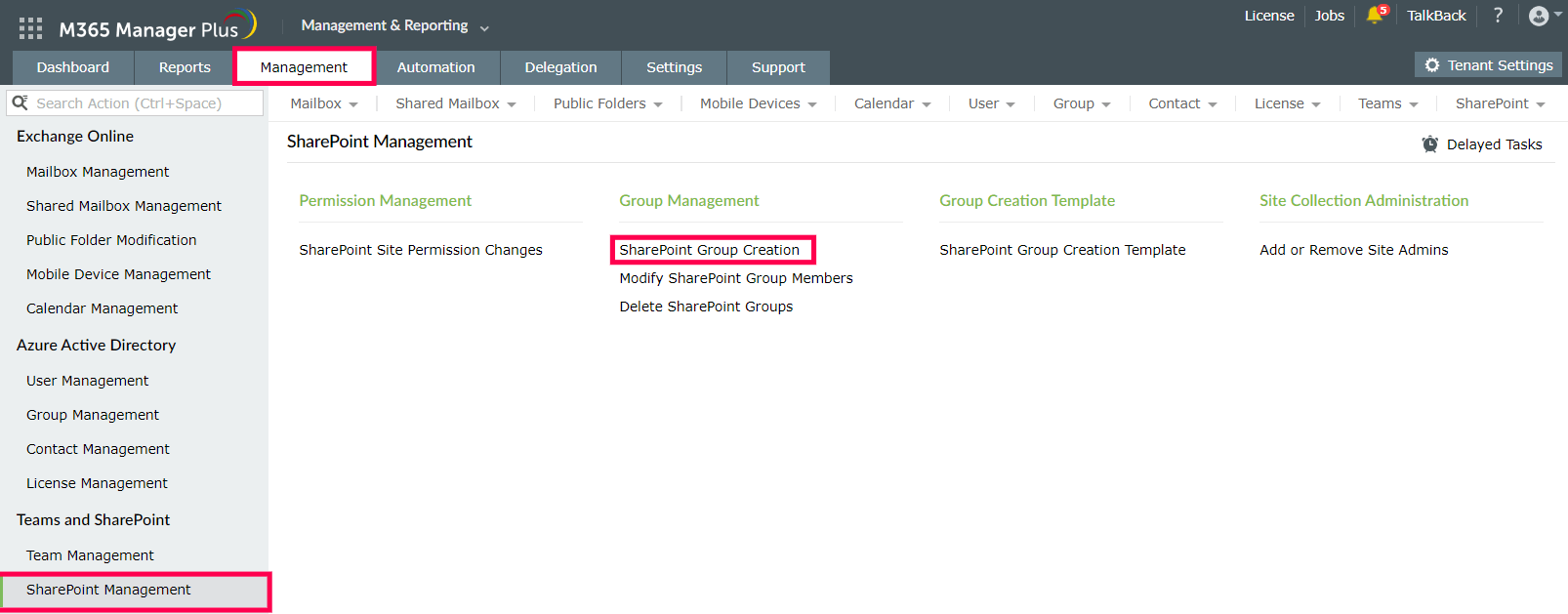
Task: Switch to the Reports tab
Action: (185, 67)
